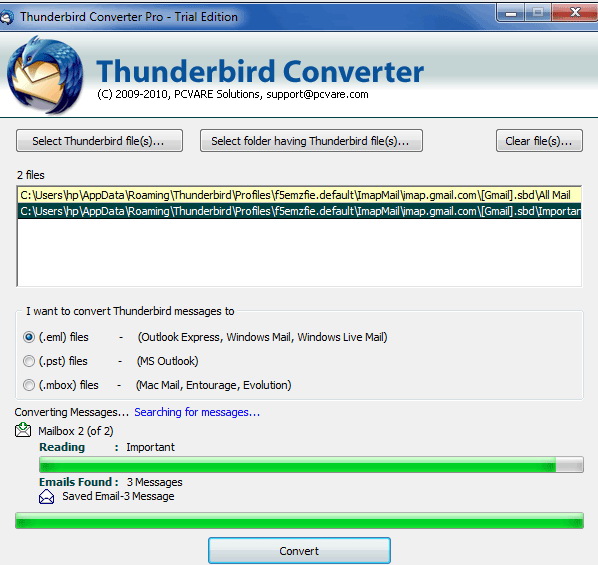
Task: Click the 'Important' reading value text
Action: pyautogui.click(x=150, y=447)
